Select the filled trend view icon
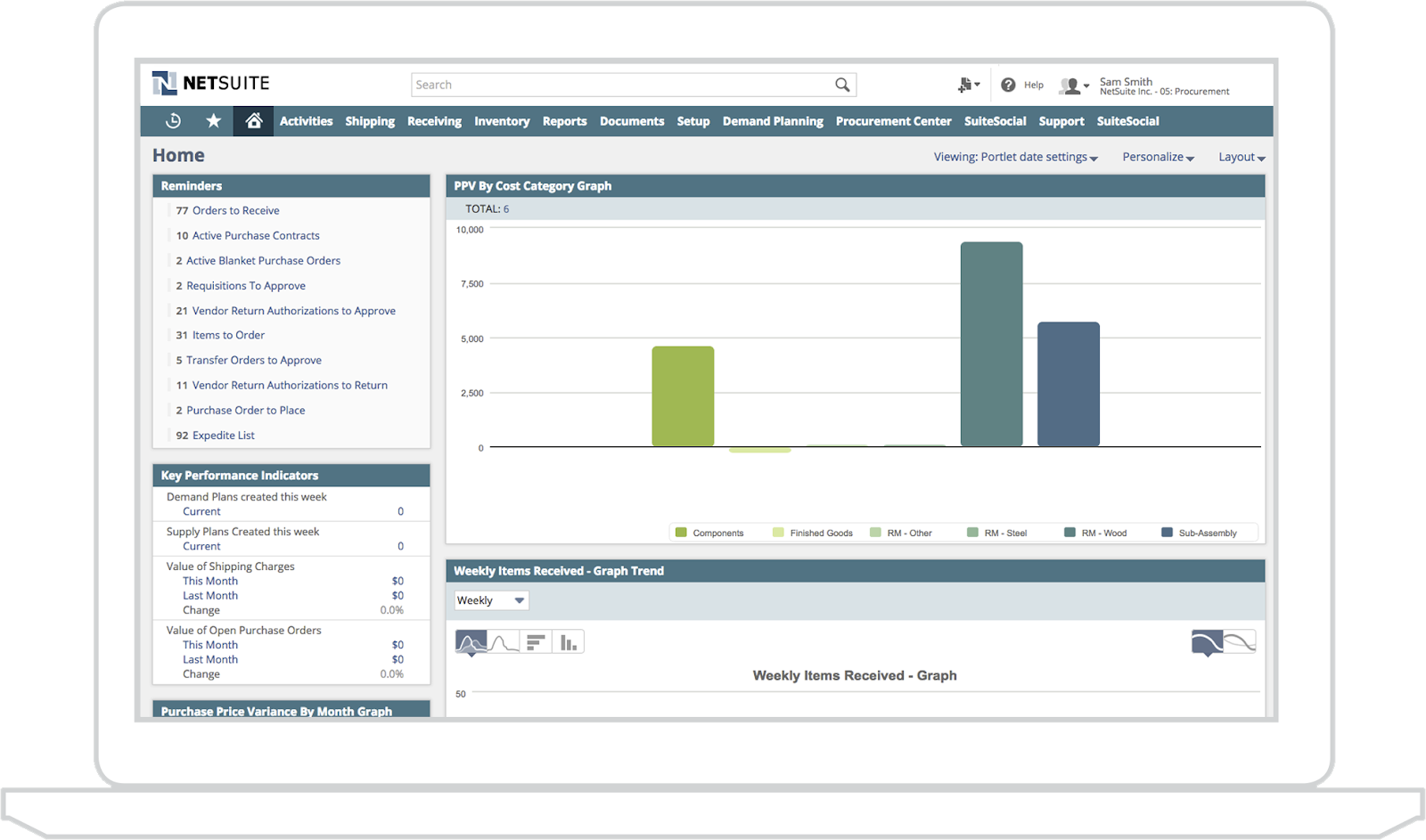1426x840 pixels. click(1208, 642)
